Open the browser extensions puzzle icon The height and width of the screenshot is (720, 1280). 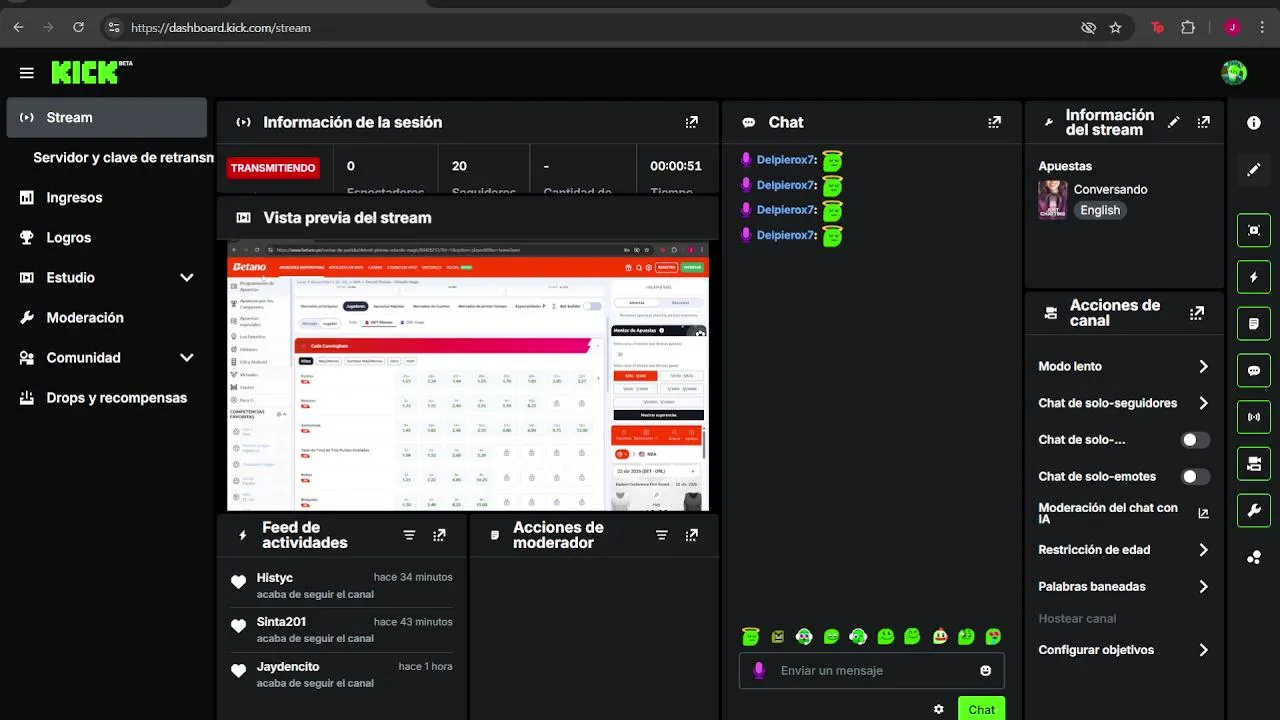pos(1188,28)
